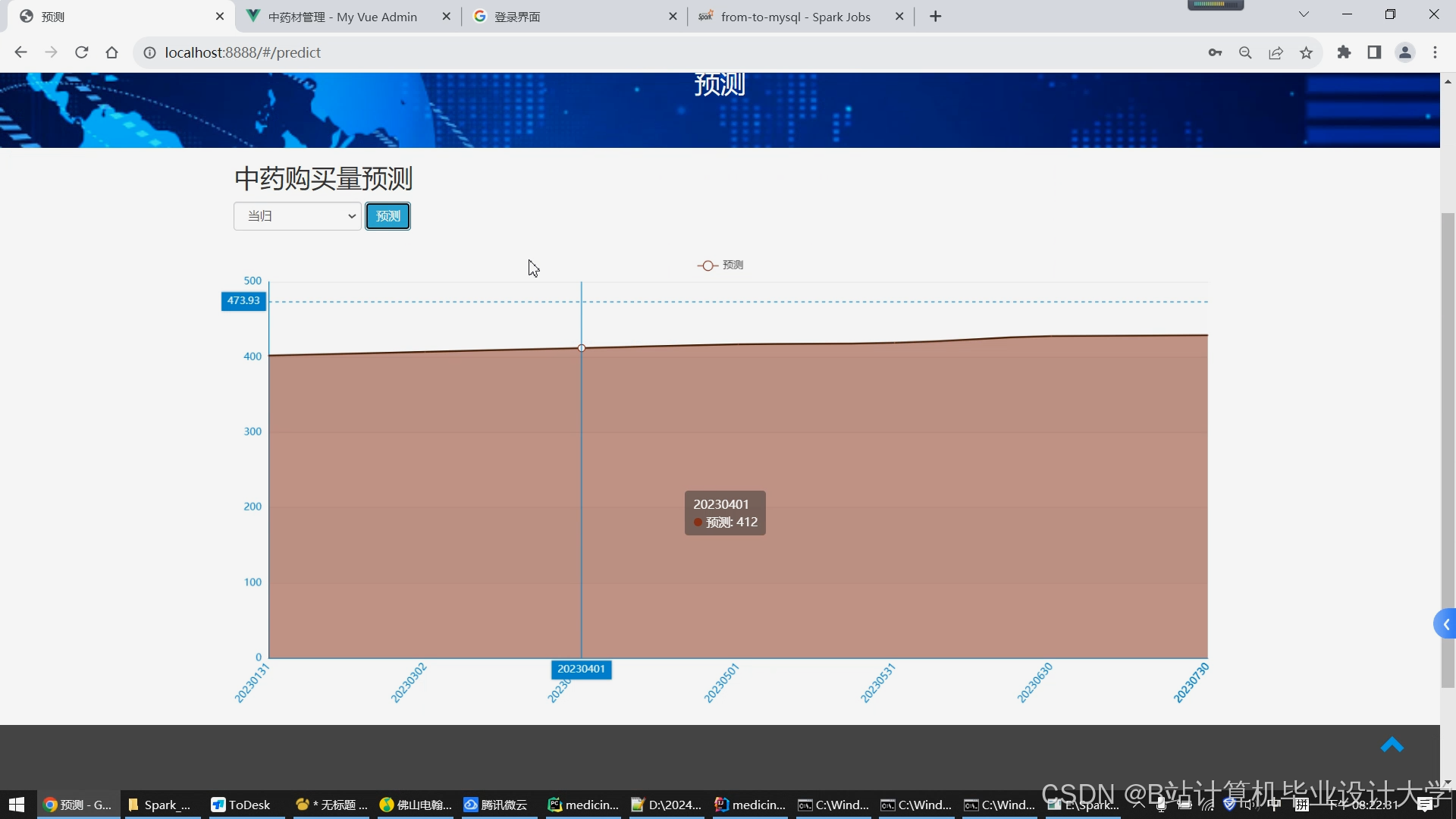Viewport: 1456px width, 819px height.
Task: Expand the blue side chevron panel
Action: tap(1445, 624)
